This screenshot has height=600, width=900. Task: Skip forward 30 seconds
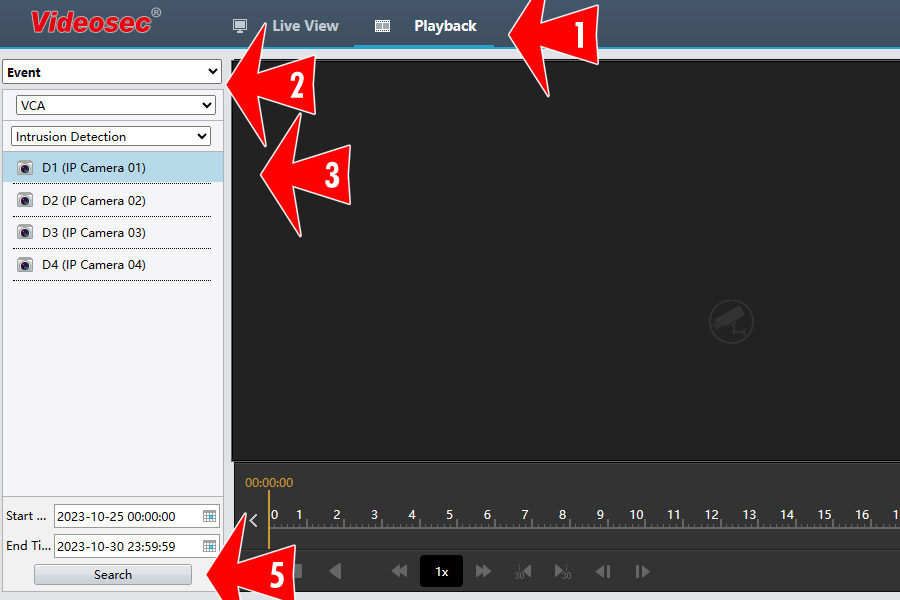click(562, 571)
